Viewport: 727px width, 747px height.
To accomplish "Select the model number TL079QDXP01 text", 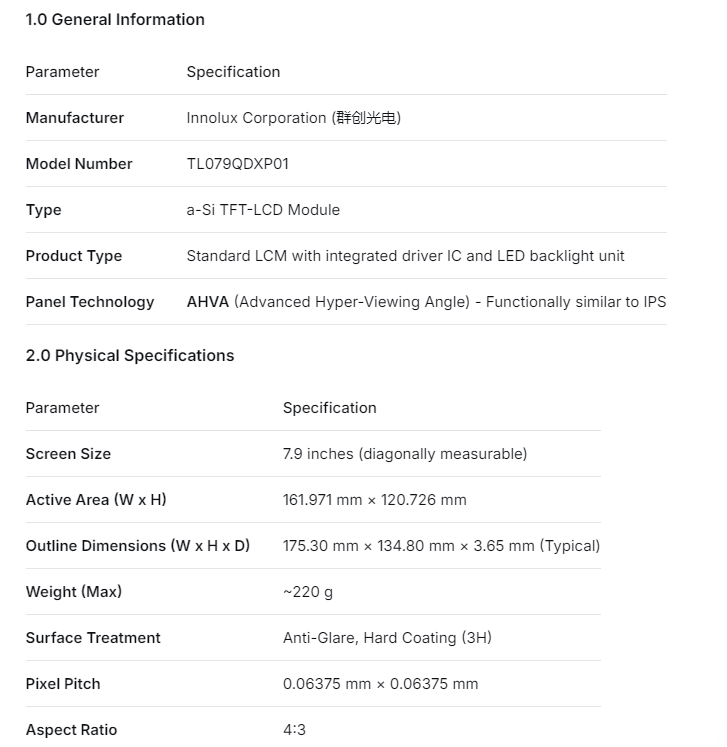I will pos(237,164).
